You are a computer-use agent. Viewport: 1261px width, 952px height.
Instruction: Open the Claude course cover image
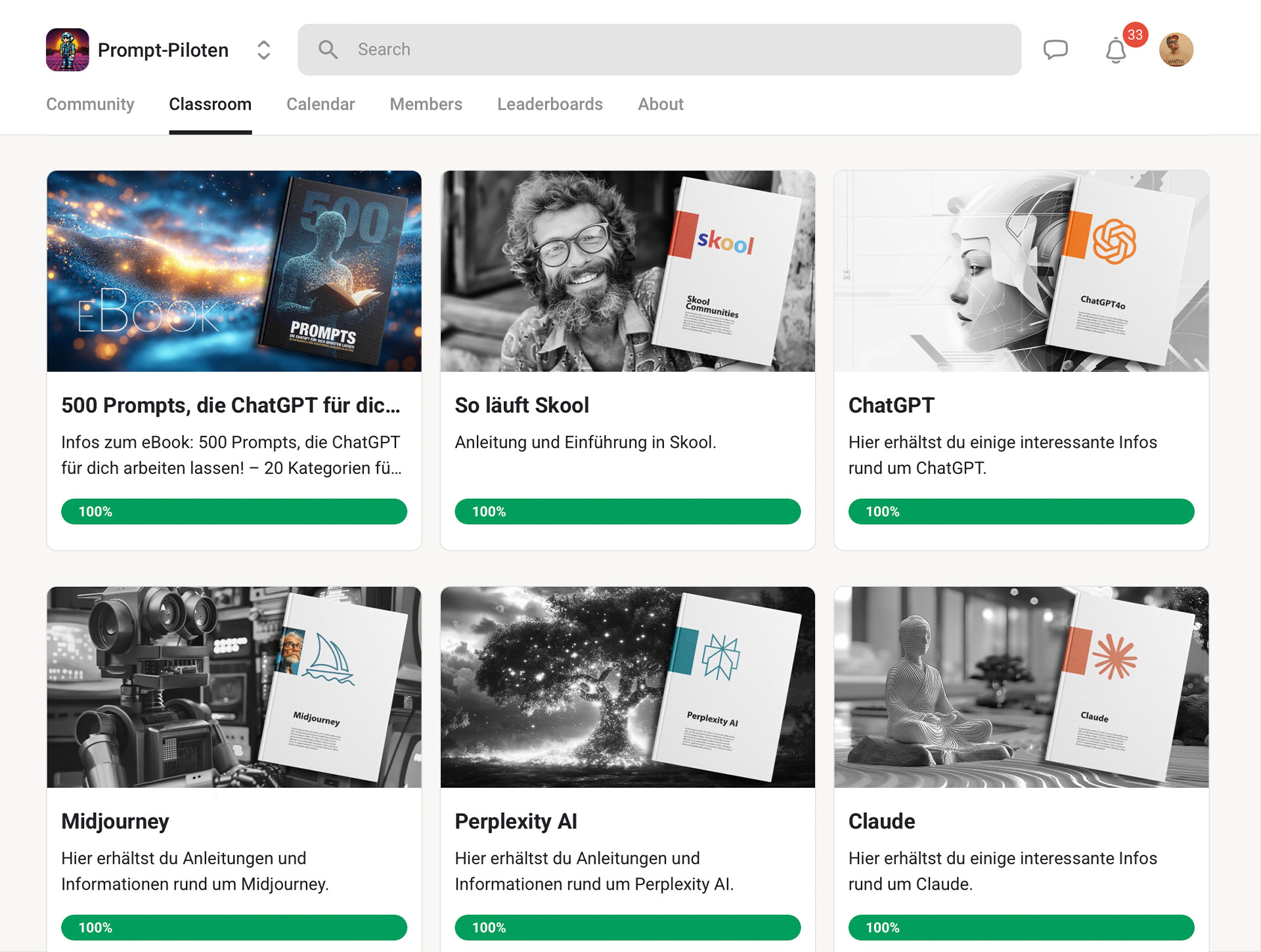1021,687
